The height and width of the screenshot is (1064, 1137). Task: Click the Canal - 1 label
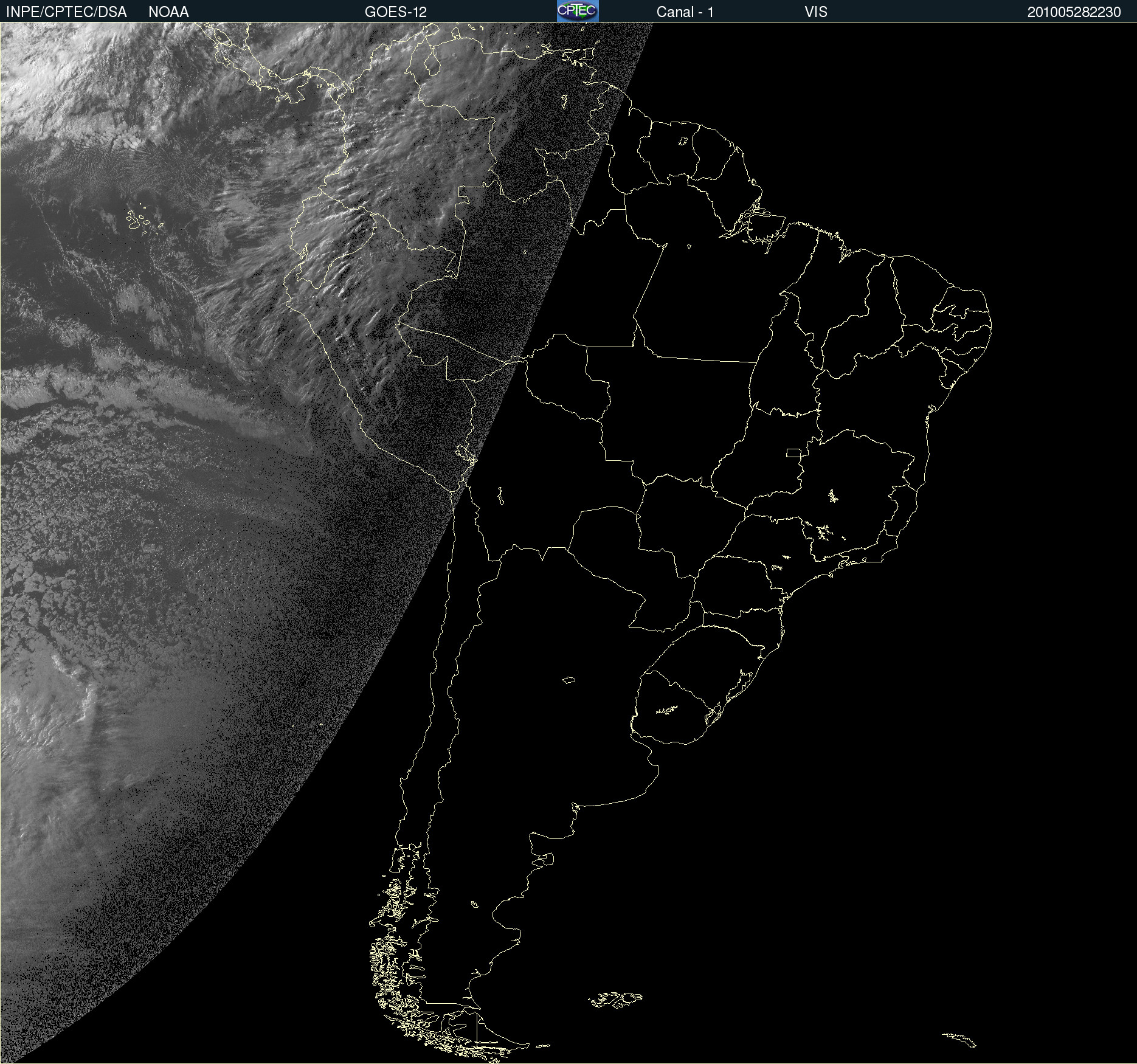coord(685,12)
